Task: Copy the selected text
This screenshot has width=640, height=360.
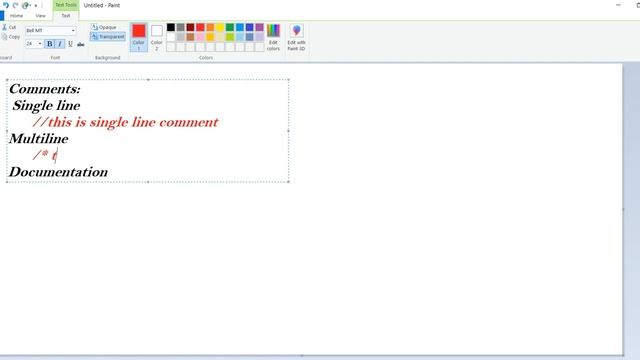Action: coord(10,37)
